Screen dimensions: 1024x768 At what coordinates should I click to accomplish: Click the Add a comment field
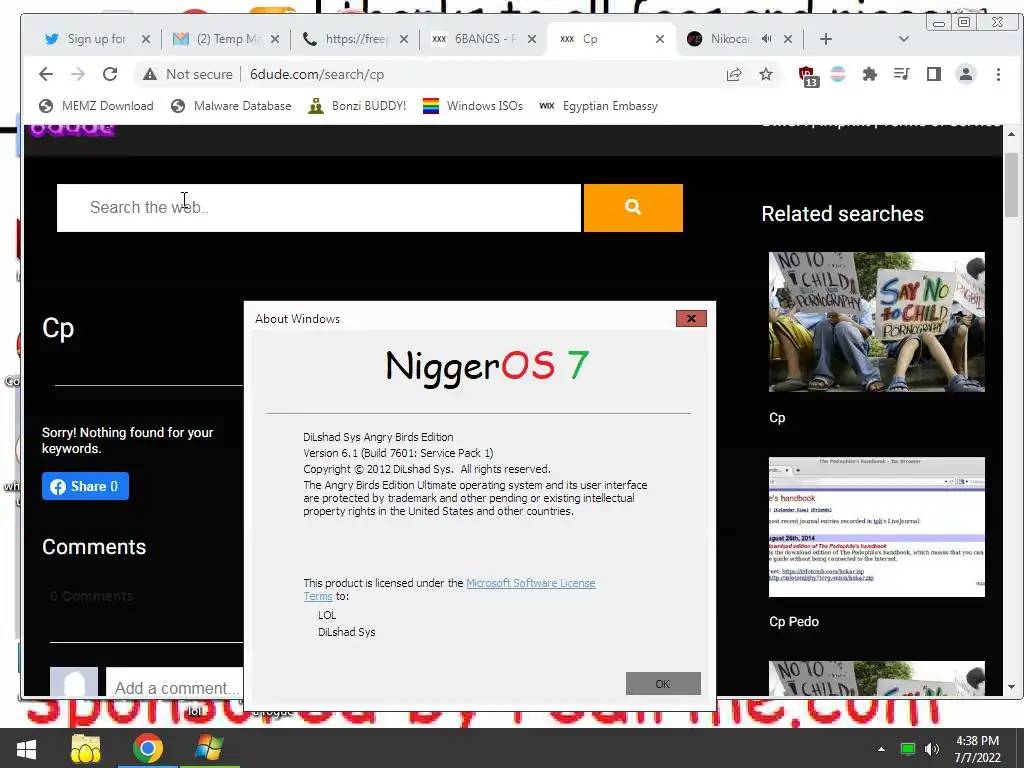point(175,687)
